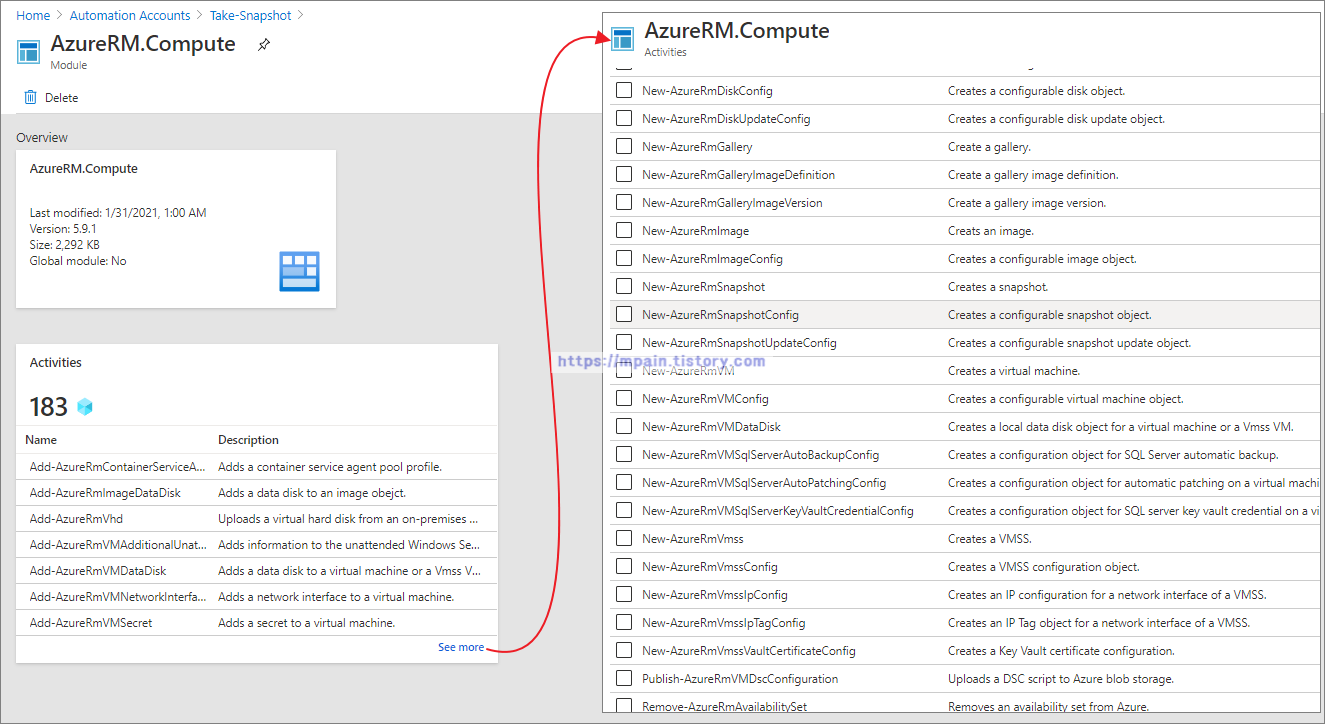Tick New-AzureRmVmssIpConfig checkbox

624,594
